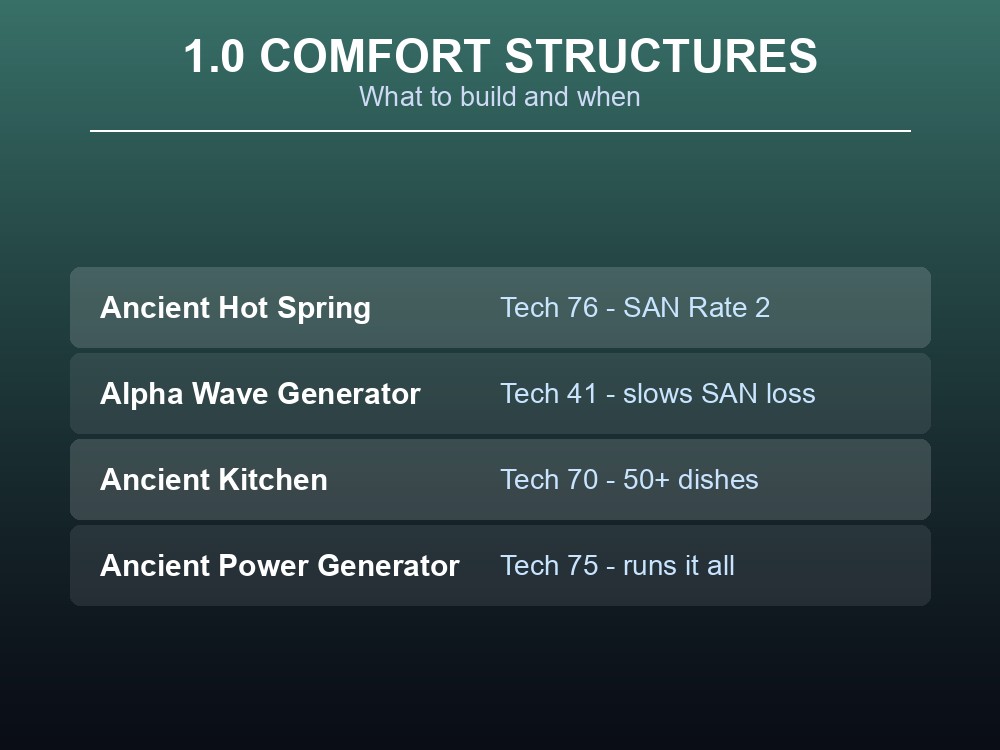Select the word COMFORT in the heading
1000x750 pixels.
(375, 56)
